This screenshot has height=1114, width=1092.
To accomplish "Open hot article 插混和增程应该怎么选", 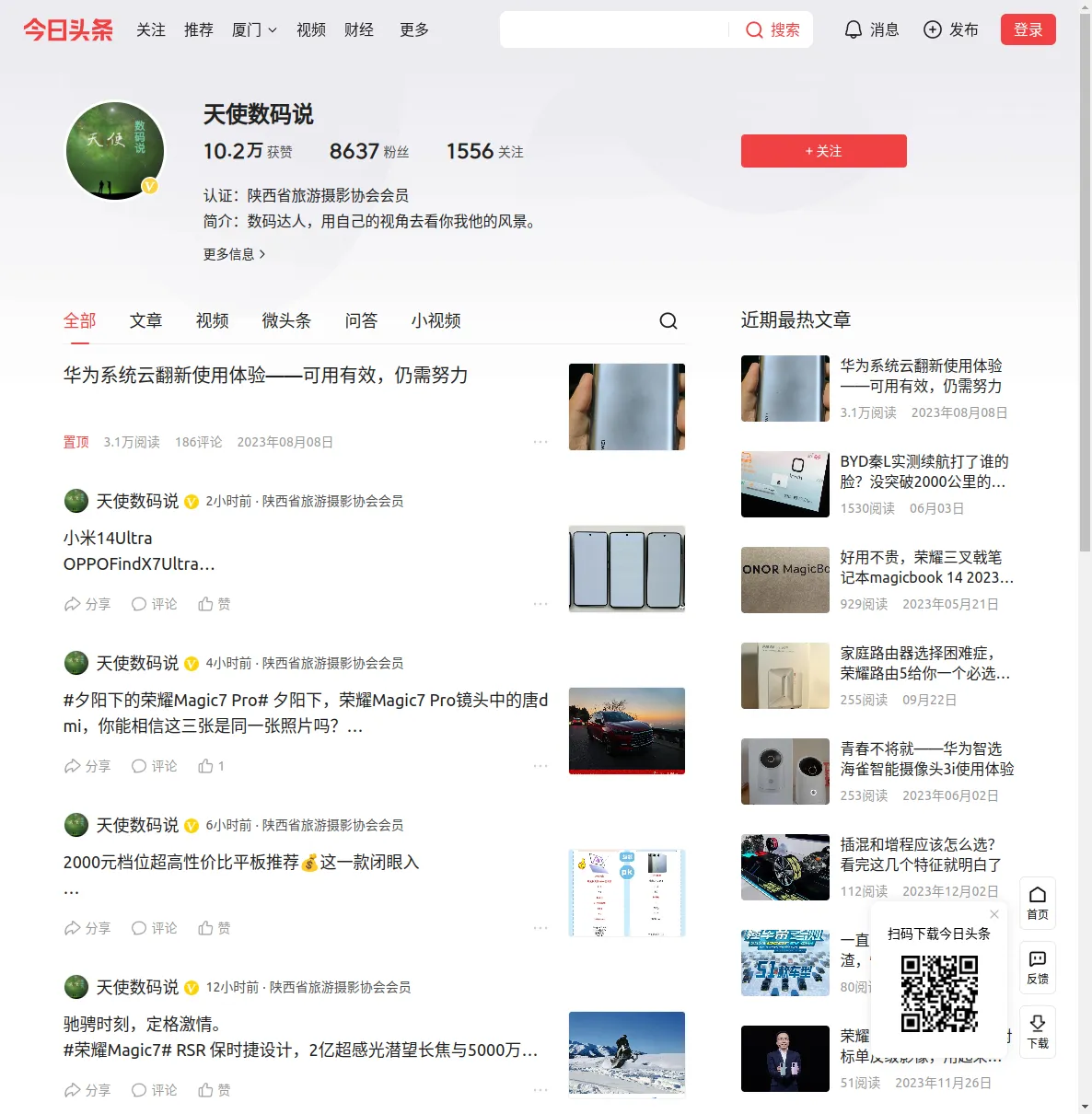I will click(921, 854).
